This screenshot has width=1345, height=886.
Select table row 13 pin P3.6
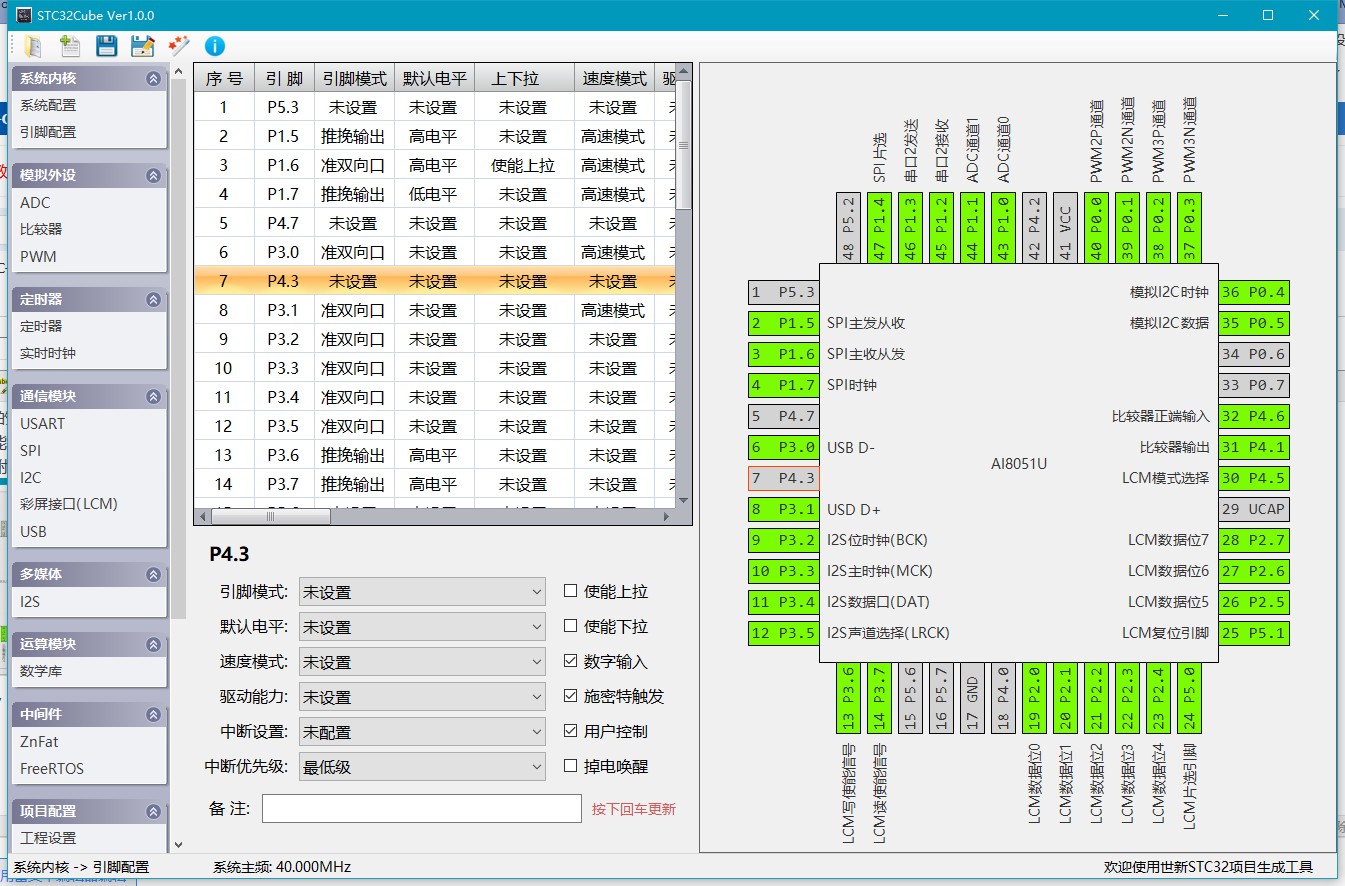[x=435, y=455]
